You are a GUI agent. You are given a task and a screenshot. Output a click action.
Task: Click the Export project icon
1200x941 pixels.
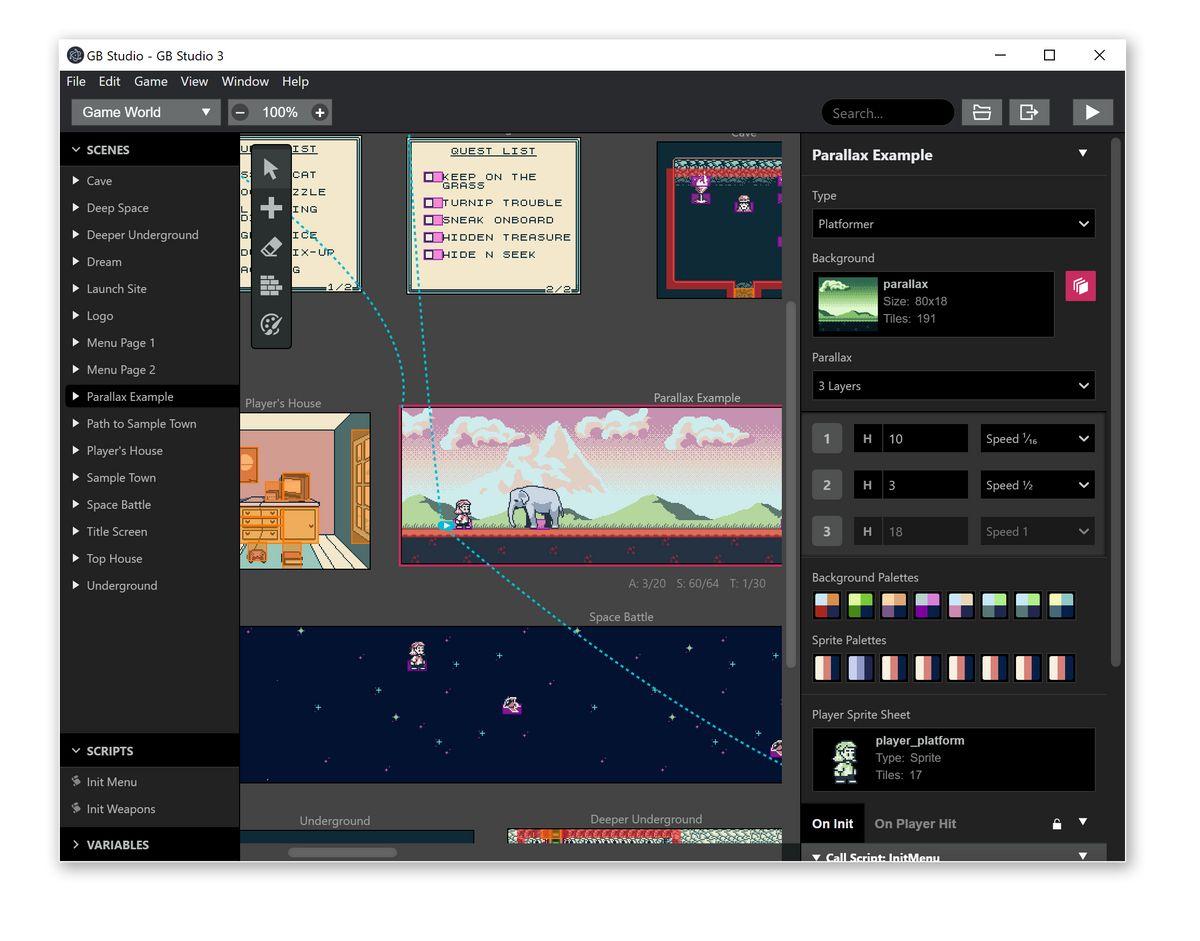[1028, 113]
